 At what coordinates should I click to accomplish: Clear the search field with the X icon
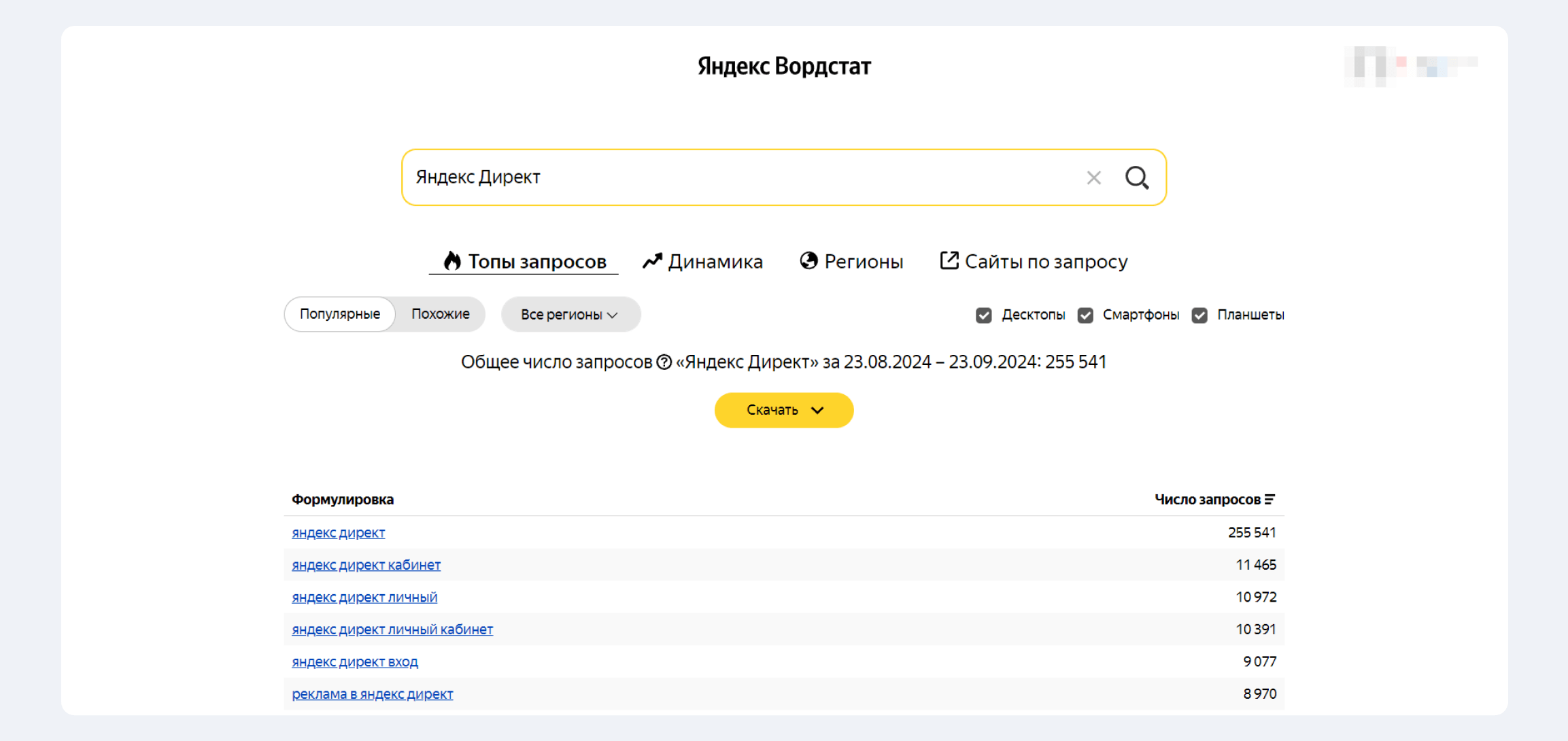[x=1093, y=177]
